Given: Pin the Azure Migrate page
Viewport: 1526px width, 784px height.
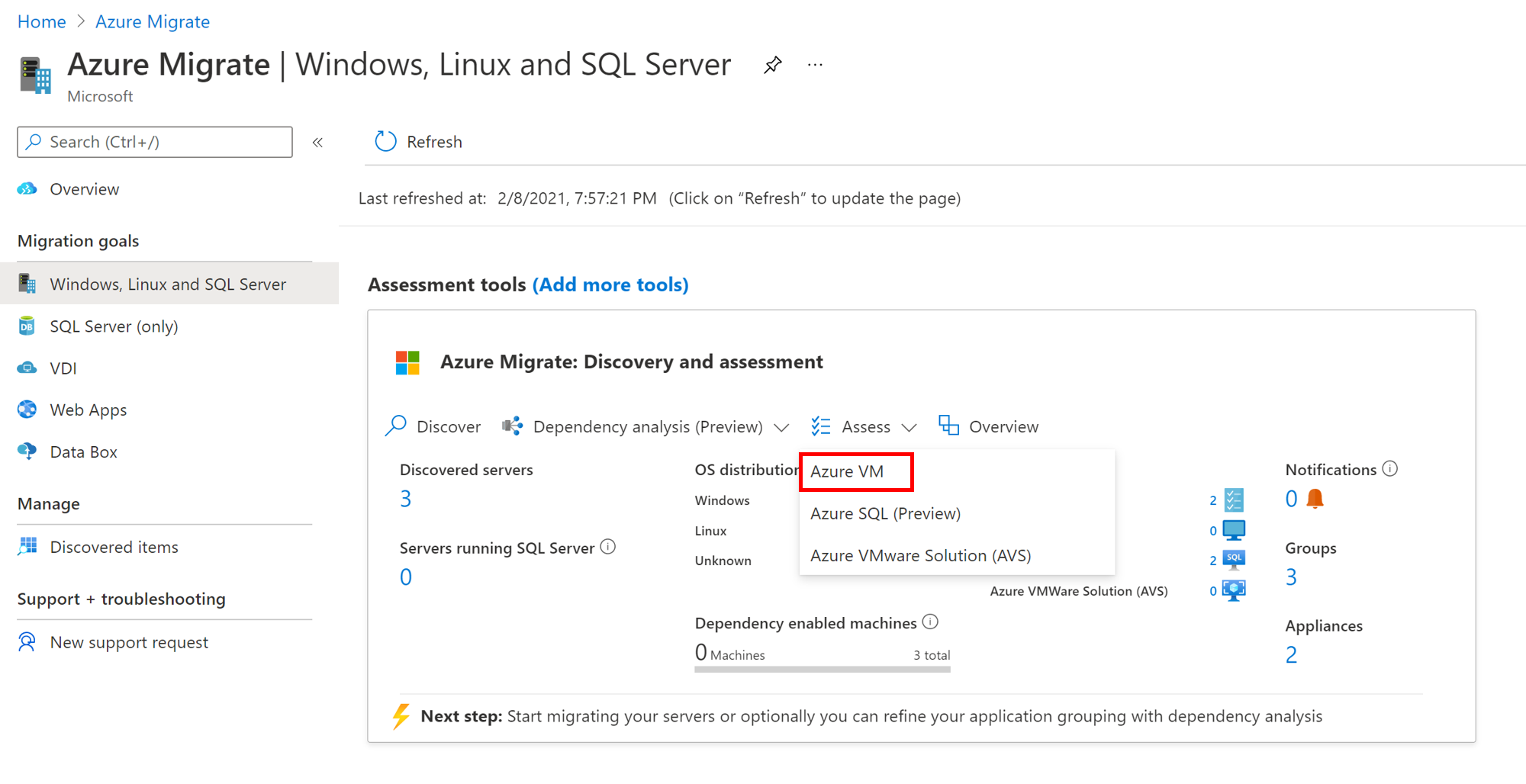Looking at the screenshot, I should 772,65.
